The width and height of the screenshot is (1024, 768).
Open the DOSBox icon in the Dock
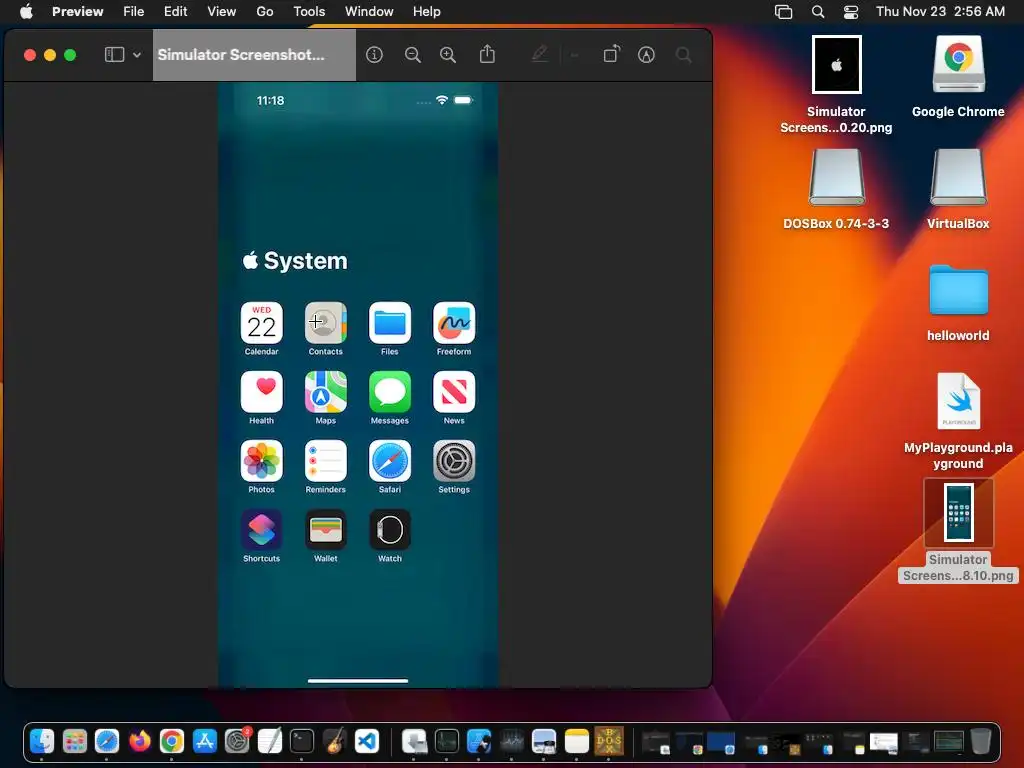[609, 741]
